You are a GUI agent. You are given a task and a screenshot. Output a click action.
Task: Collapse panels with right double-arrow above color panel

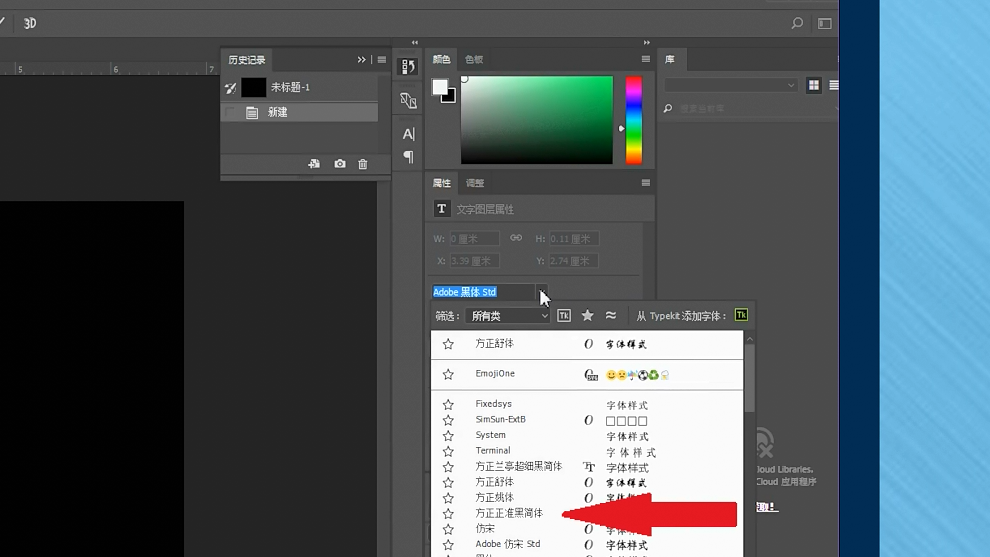[x=647, y=42]
